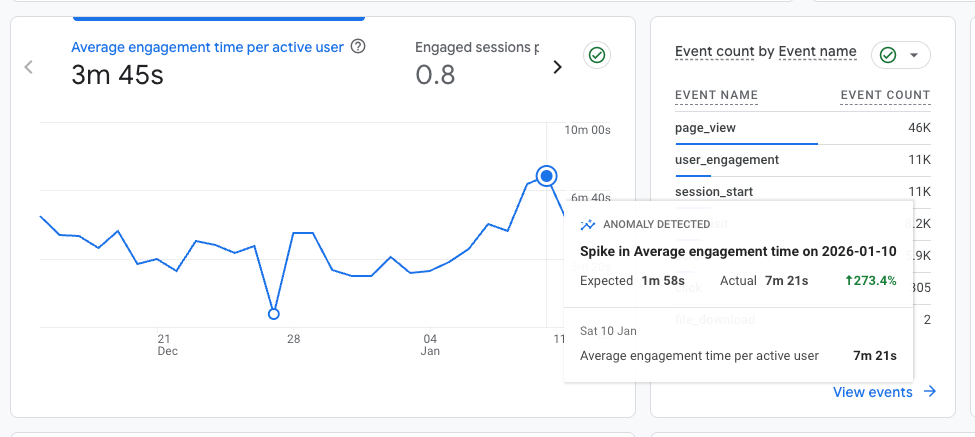This screenshot has width=975, height=437.
Task: Click the hollow anomaly dip marker on chart
Action: pyautogui.click(x=274, y=314)
